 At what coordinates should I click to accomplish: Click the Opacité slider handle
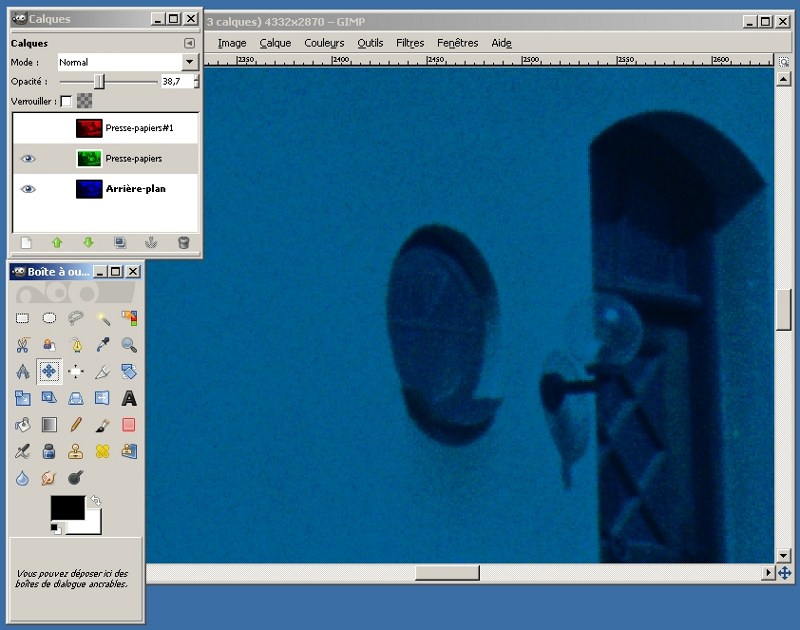99,81
